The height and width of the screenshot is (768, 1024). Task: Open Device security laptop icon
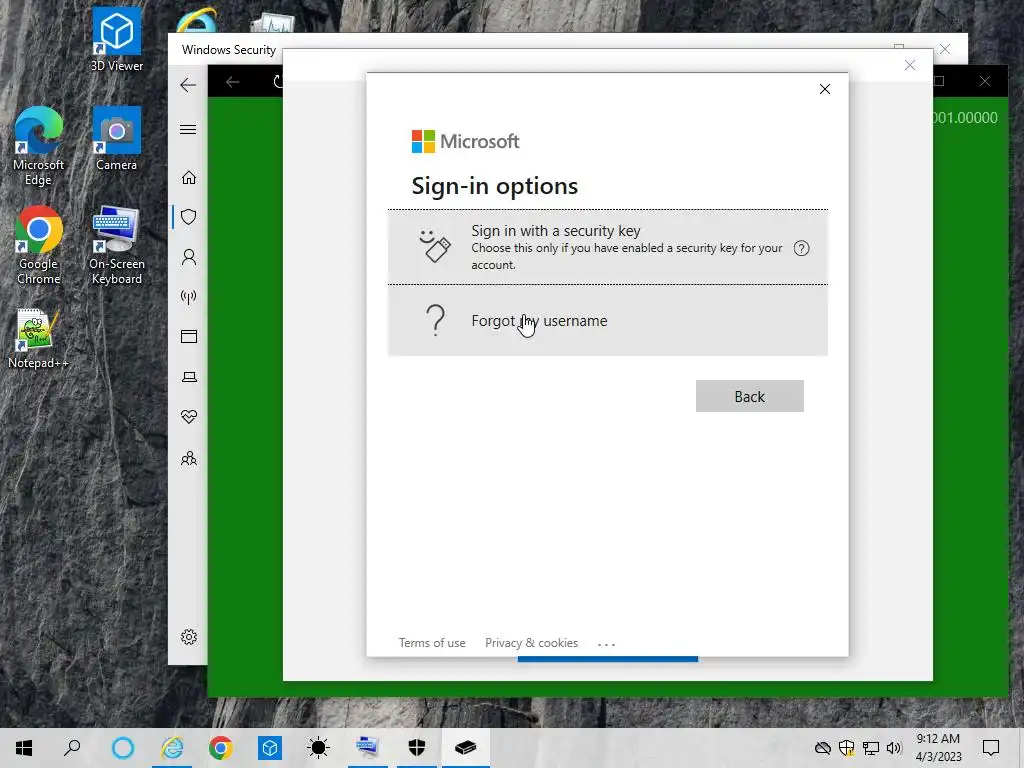[x=189, y=377]
